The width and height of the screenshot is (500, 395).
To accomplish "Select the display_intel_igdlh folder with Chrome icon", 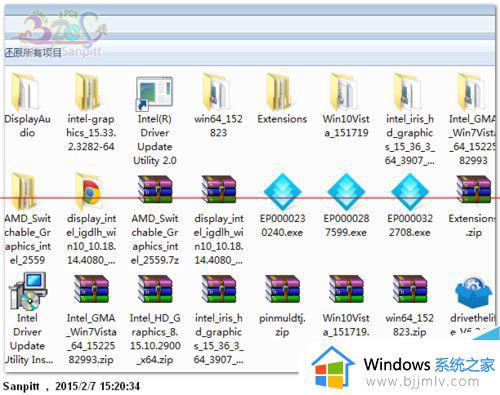I will [88, 190].
